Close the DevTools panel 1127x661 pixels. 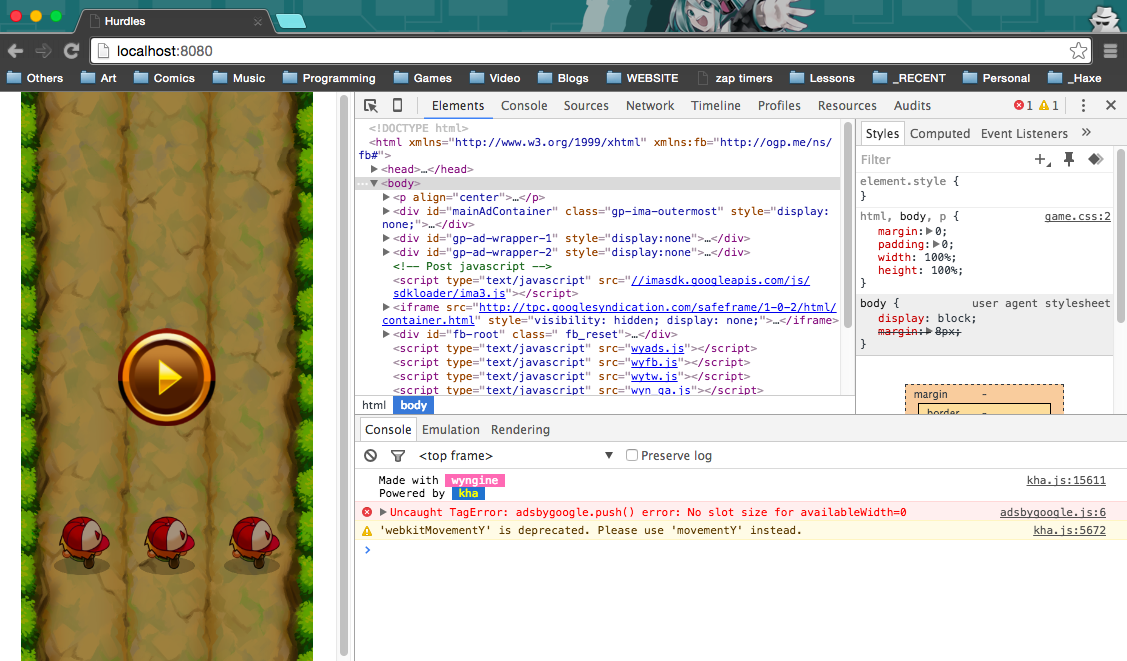pyautogui.click(x=1110, y=106)
